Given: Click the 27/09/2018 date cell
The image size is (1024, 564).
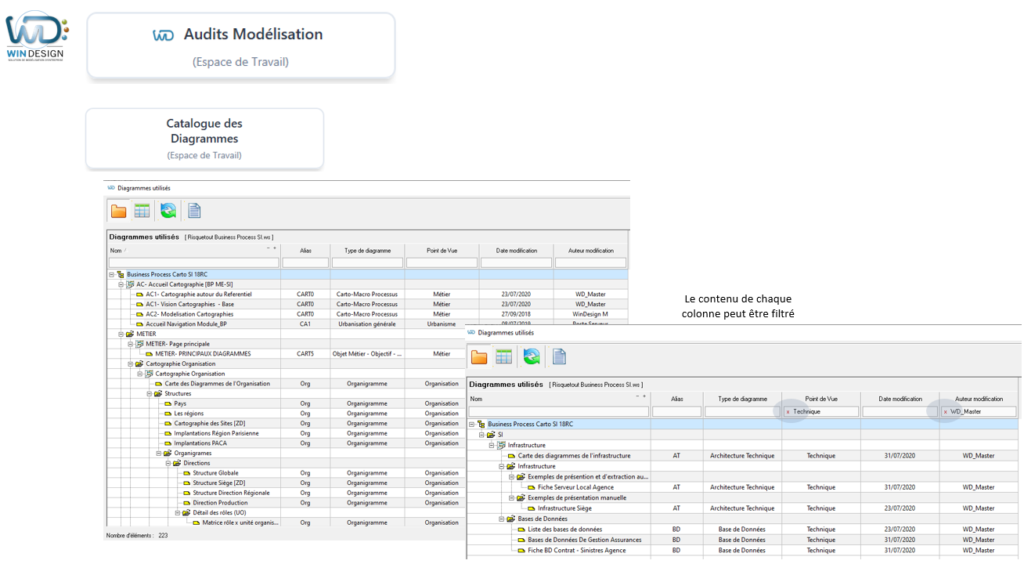Looking at the screenshot, I should pyautogui.click(x=516, y=315).
